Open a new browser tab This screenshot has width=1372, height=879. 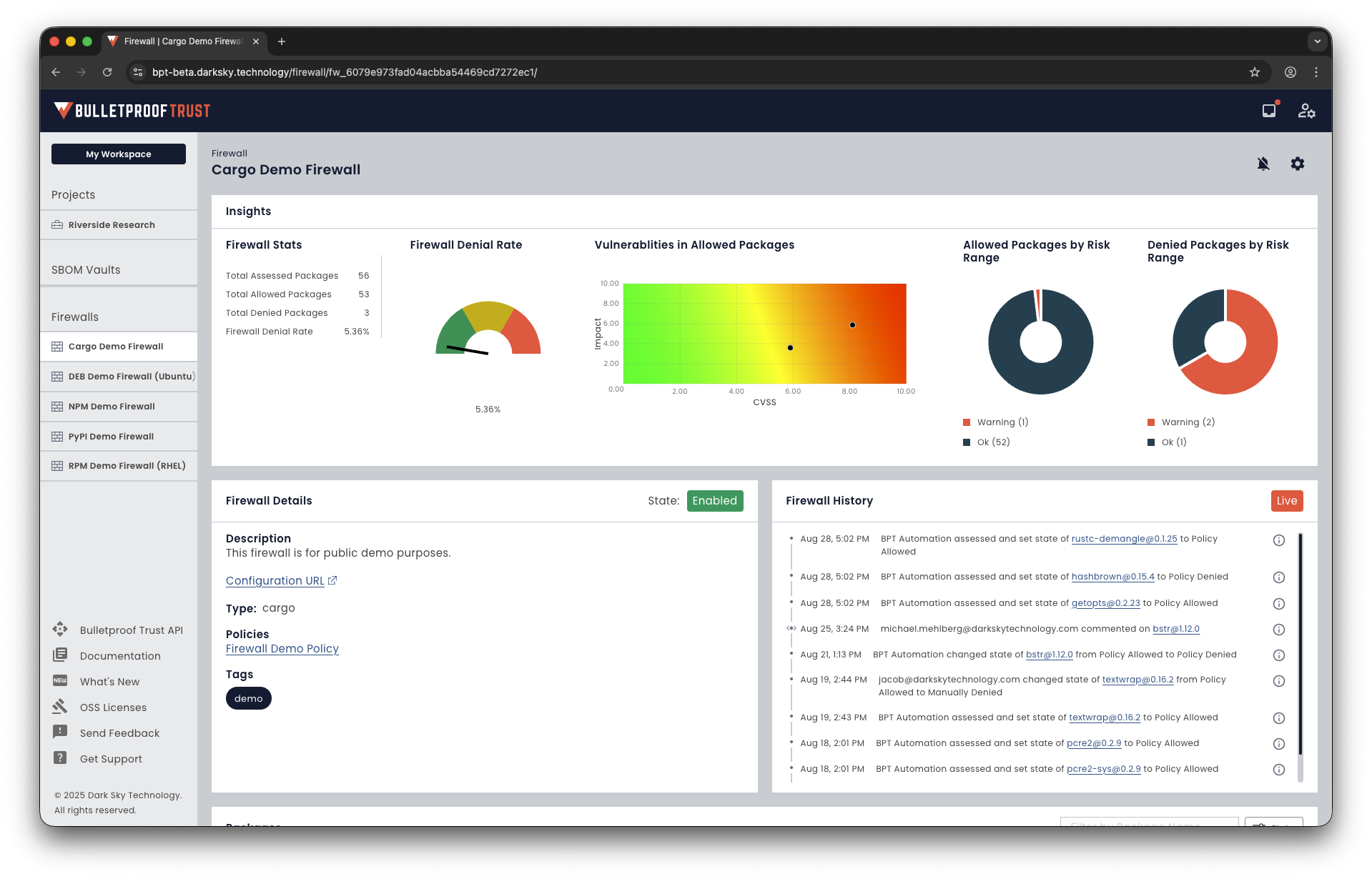point(282,41)
